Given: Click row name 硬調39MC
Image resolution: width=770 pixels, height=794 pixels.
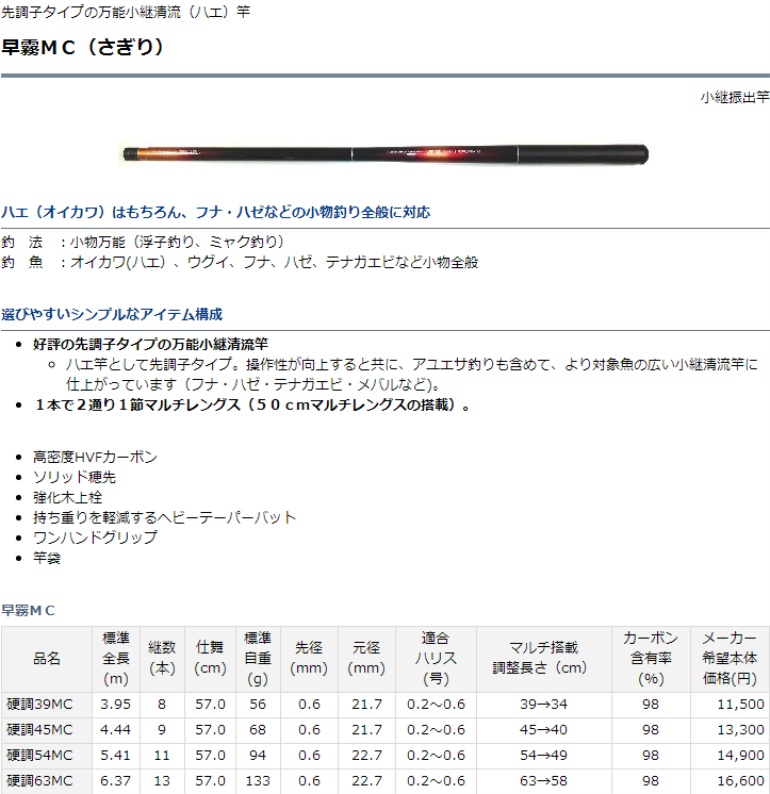Looking at the screenshot, I should coord(39,704).
